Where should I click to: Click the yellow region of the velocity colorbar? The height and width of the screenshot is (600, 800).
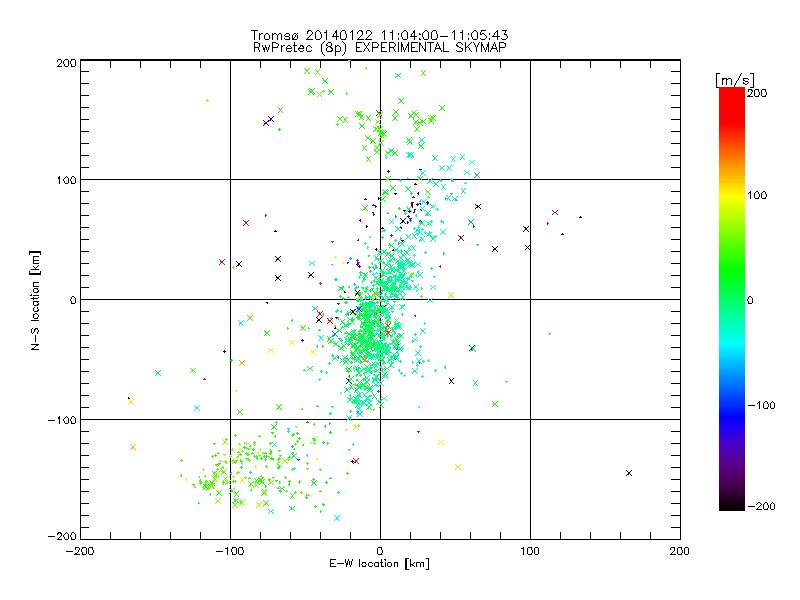732,196
